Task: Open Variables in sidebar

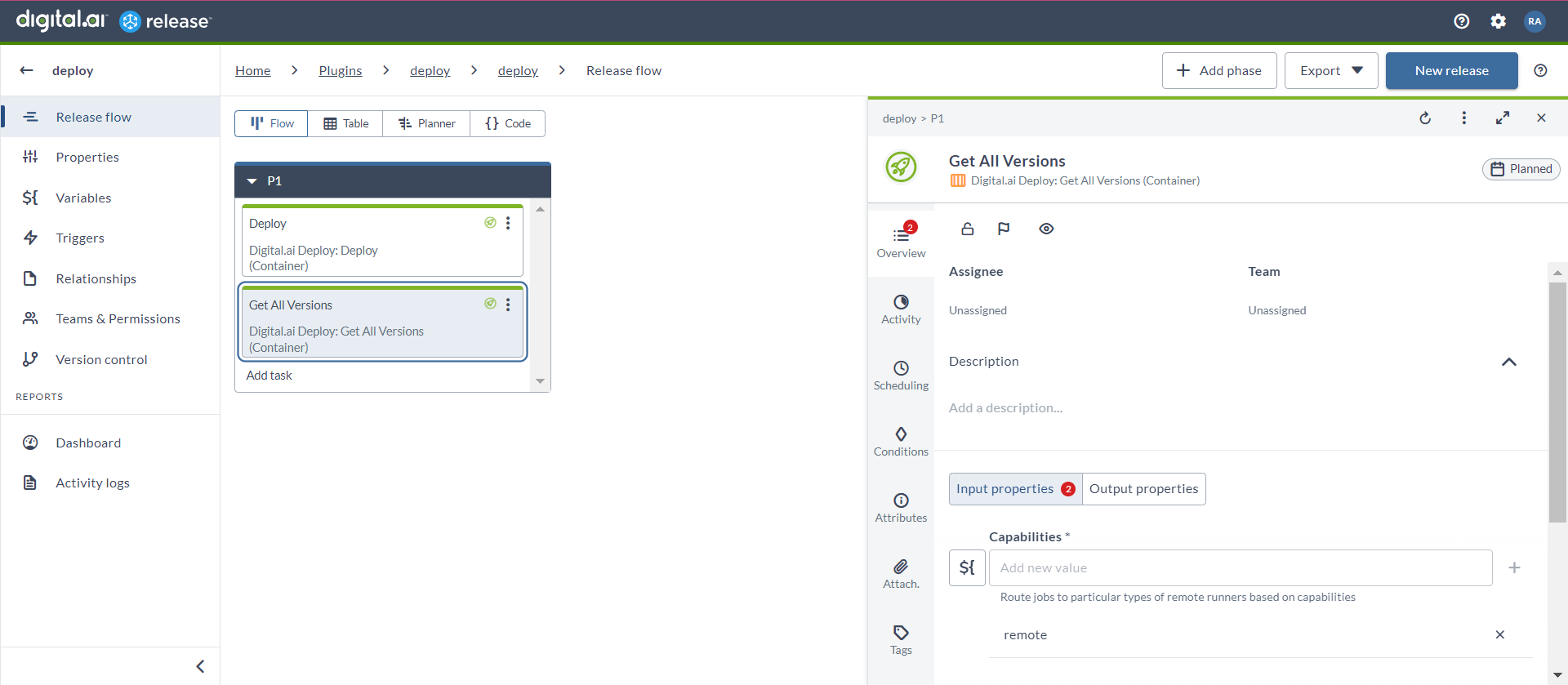Action: point(110,198)
